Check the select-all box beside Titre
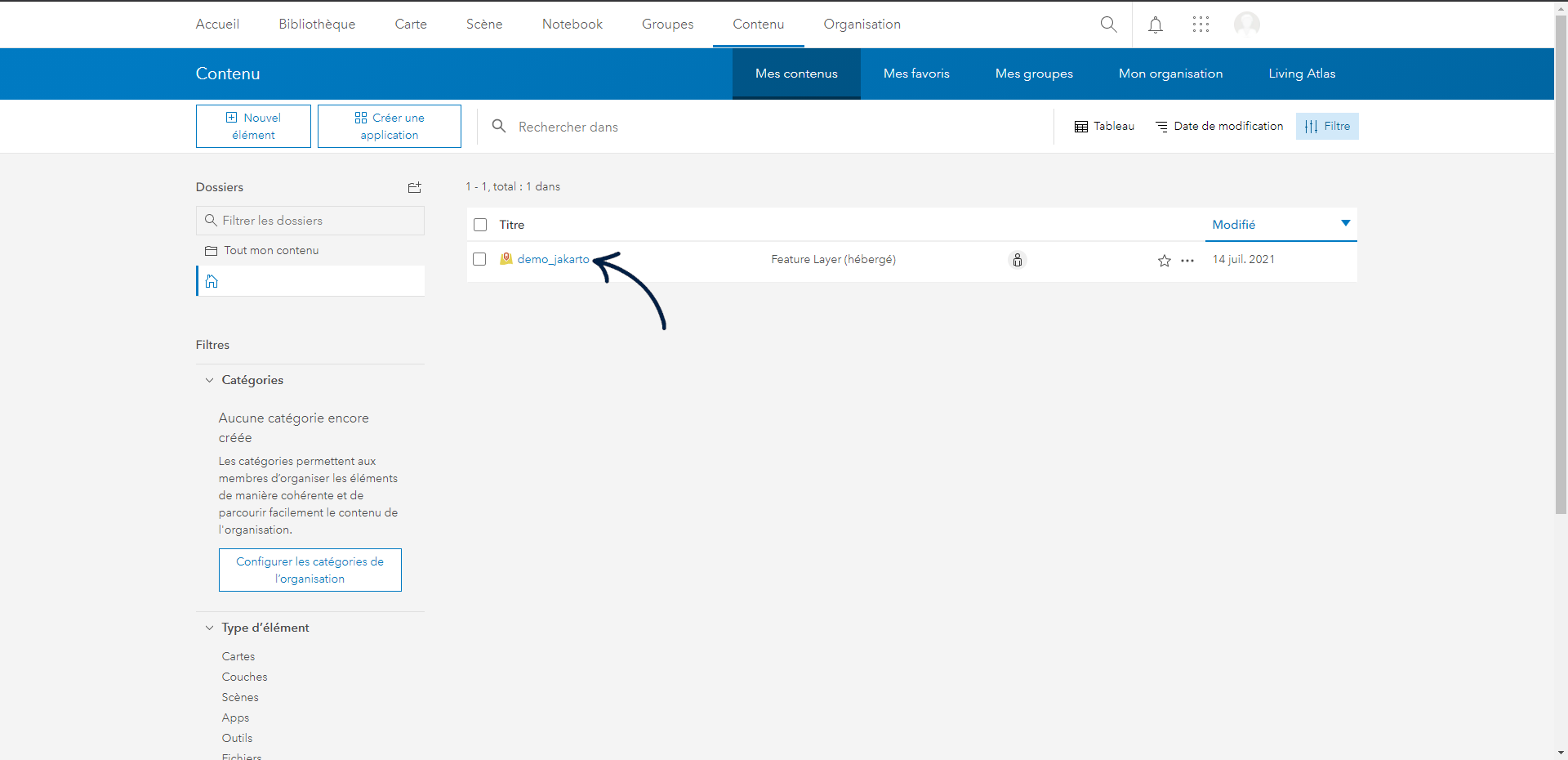The width and height of the screenshot is (1568, 760). pyautogui.click(x=480, y=225)
